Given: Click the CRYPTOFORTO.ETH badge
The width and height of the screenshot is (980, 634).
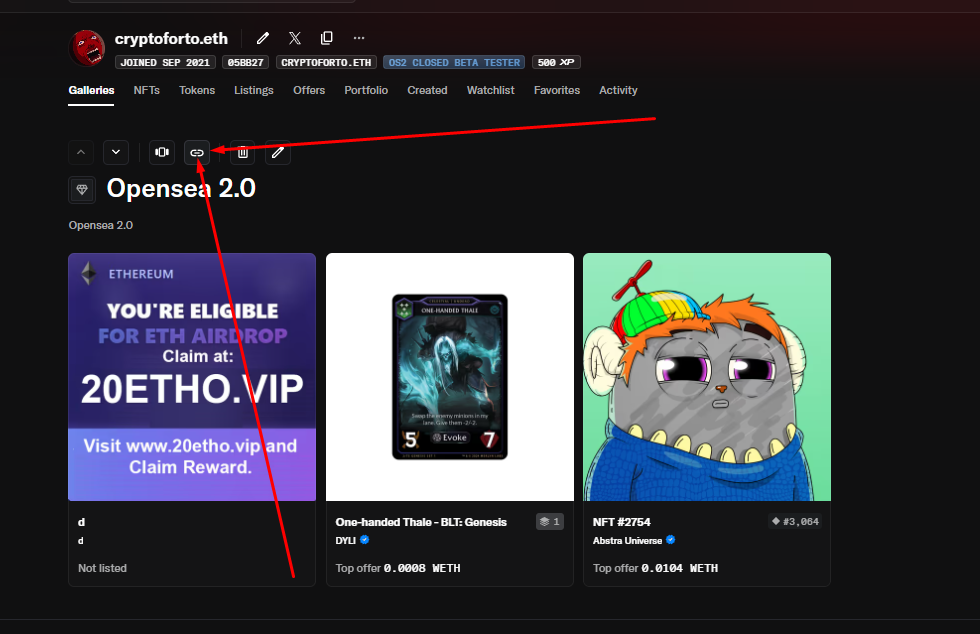Looking at the screenshot, I should [x=326, y=63].
